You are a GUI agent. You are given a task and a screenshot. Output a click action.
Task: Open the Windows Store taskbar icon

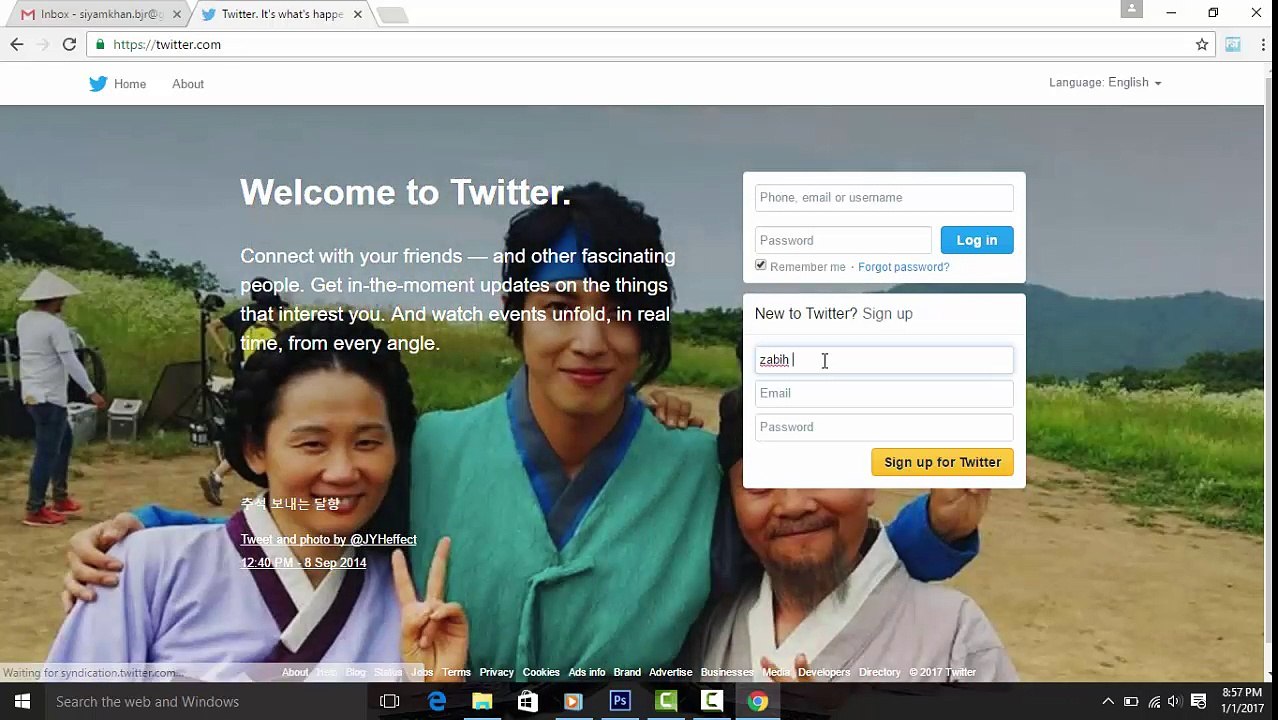click(527, 701)
